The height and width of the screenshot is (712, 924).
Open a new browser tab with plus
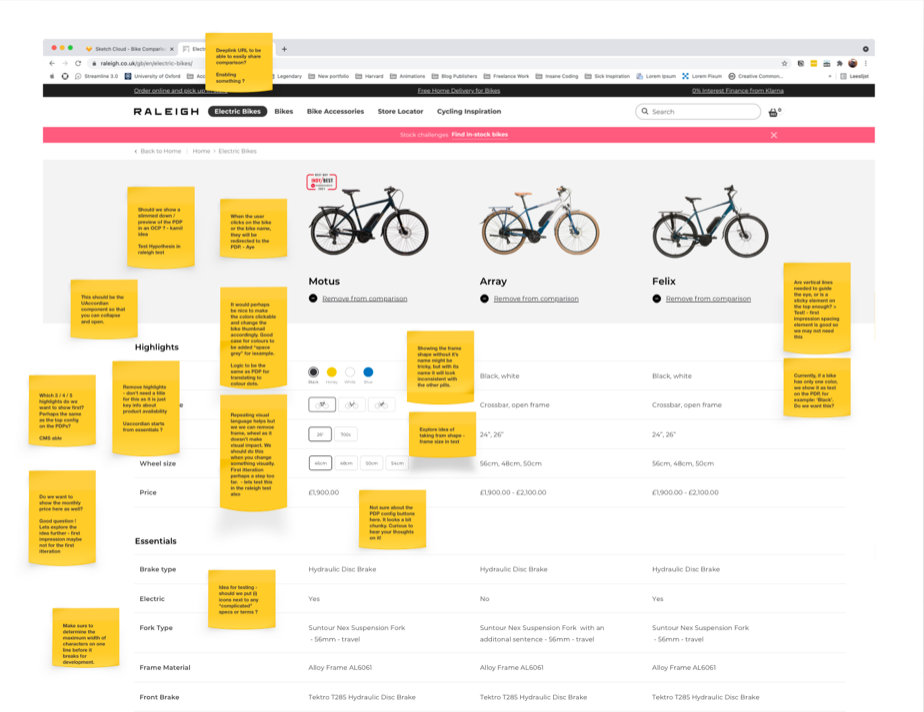point(284,49)
